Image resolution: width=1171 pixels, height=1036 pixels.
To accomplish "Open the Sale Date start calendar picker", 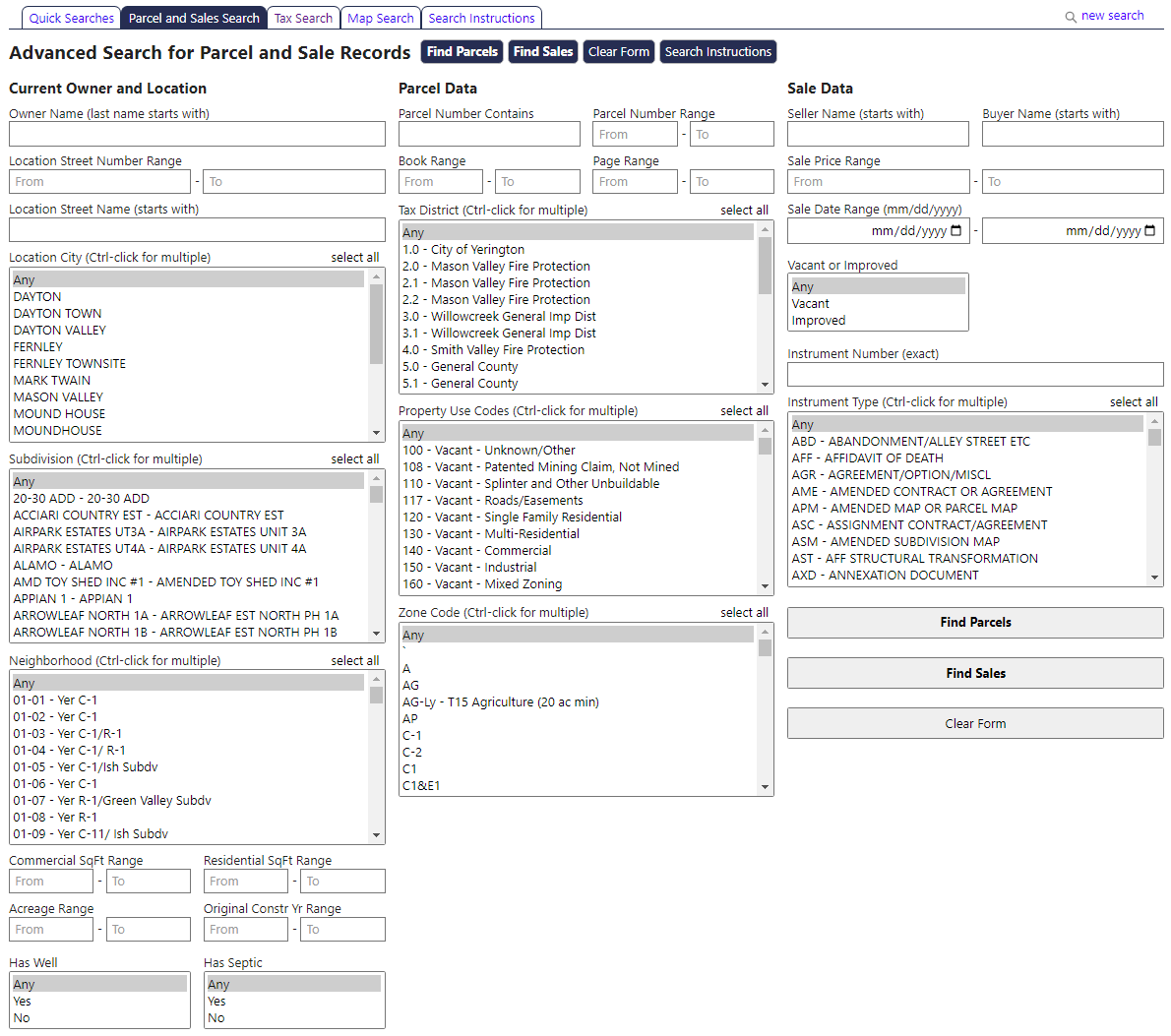I will tap(956, 231).
